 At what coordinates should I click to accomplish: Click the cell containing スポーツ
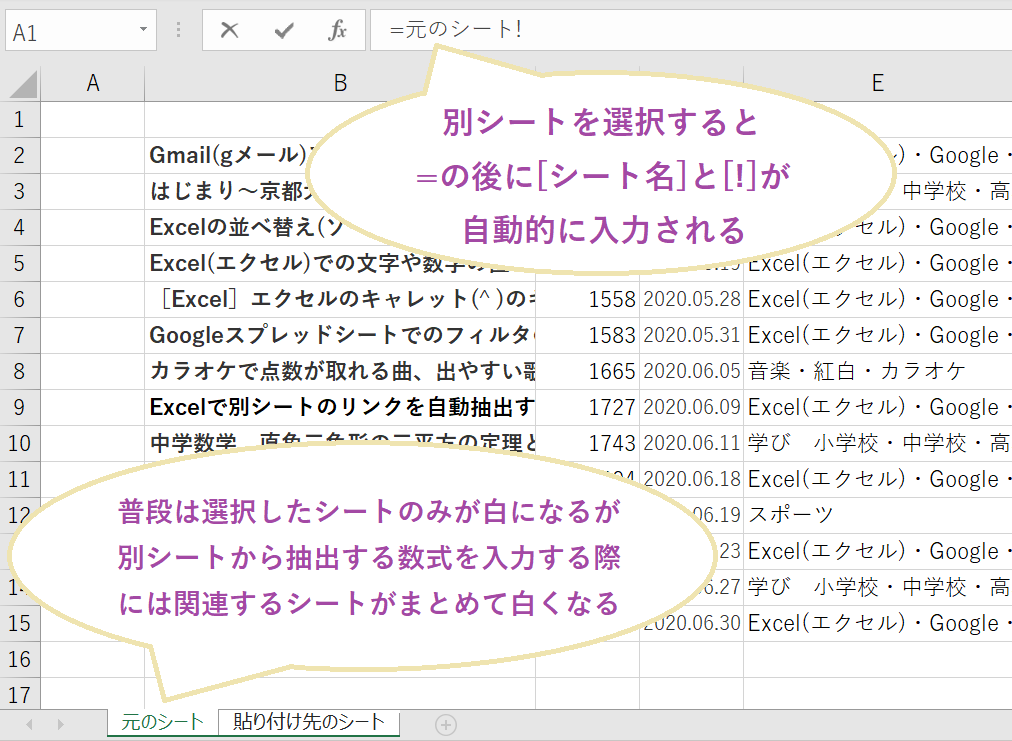coord(790,515)
